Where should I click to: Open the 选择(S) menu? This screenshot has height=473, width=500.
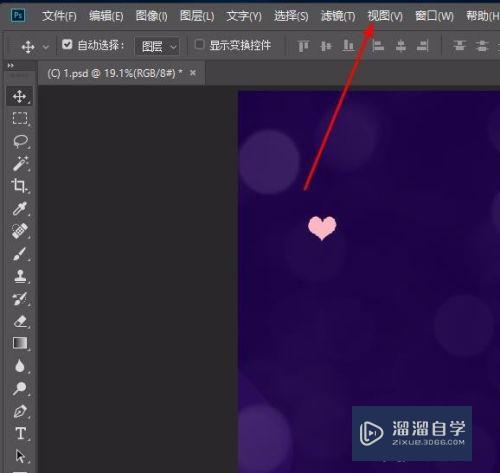point(291,16)
